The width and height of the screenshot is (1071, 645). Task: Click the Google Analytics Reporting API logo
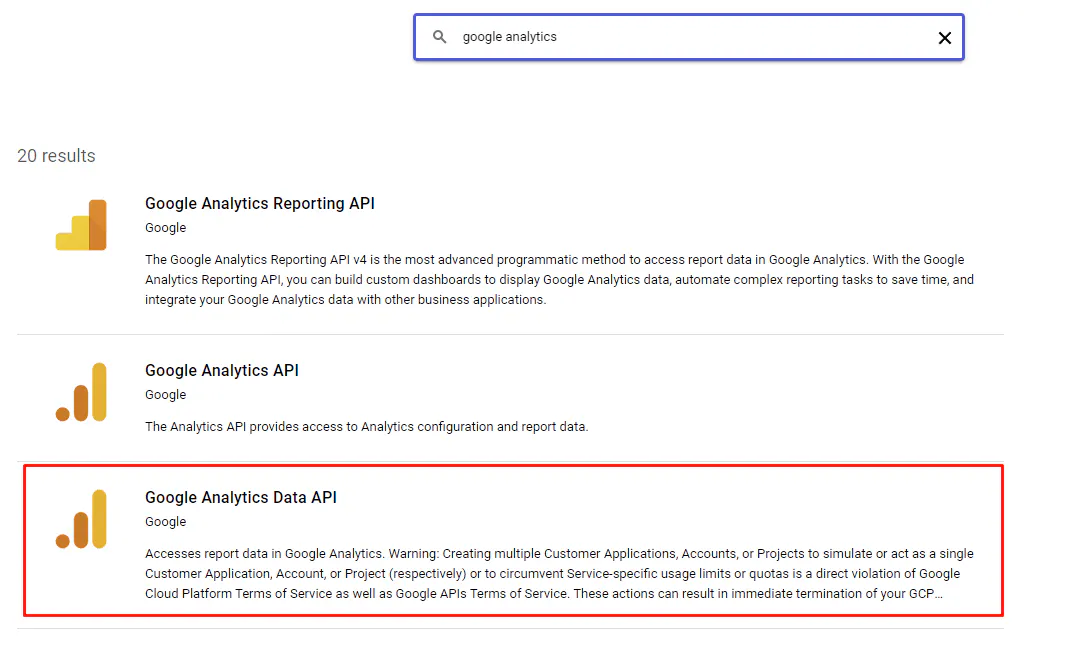click(x=81, y=225)
